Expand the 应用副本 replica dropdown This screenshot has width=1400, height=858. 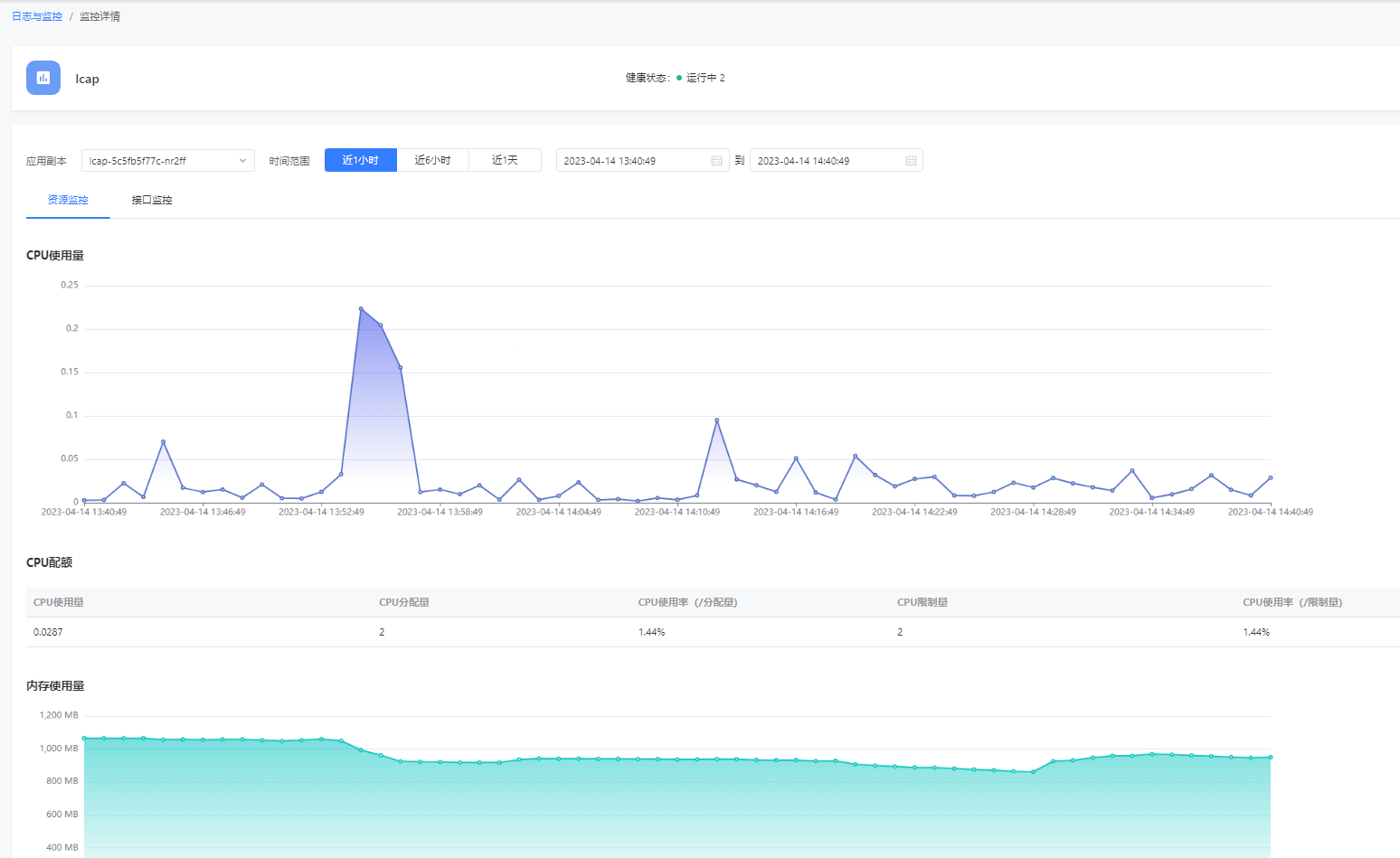[x=168, y=161]
